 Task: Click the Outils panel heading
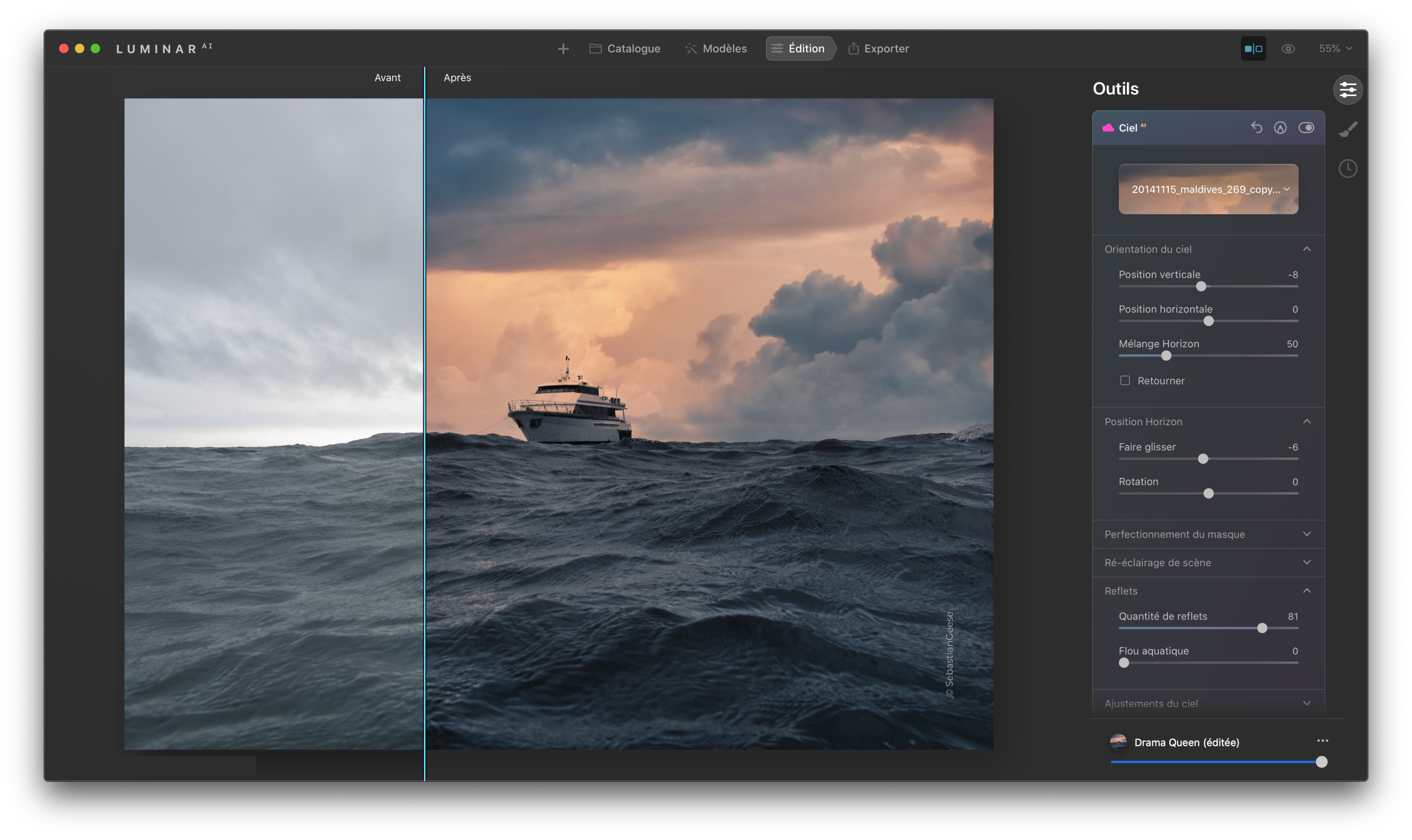[1115, 89]
